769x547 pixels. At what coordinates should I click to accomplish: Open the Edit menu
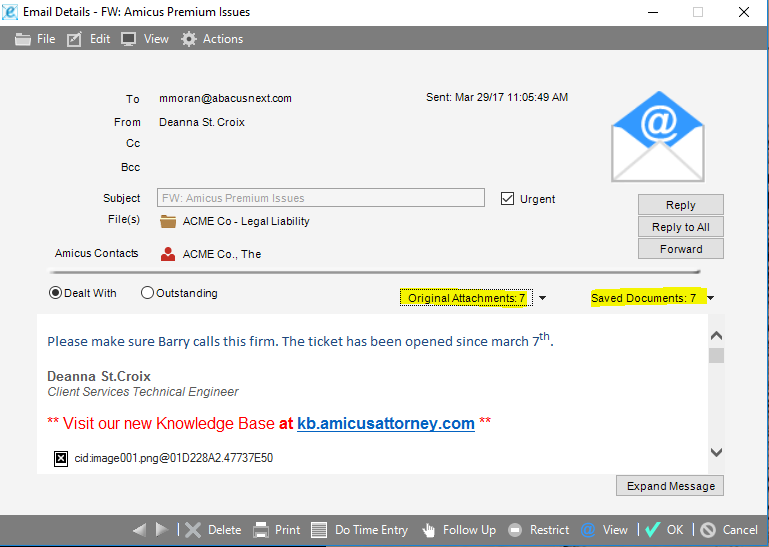(100, 39)
